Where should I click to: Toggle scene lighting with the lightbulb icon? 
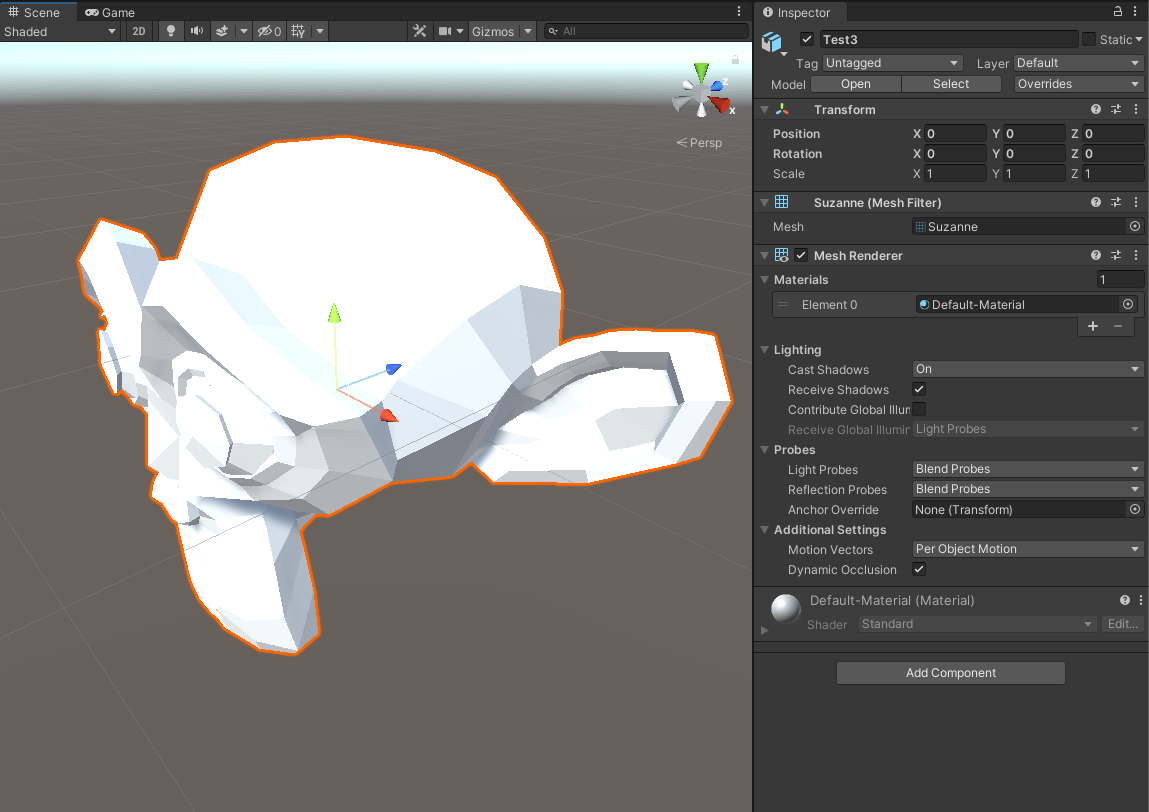click(x=170, y=31)
